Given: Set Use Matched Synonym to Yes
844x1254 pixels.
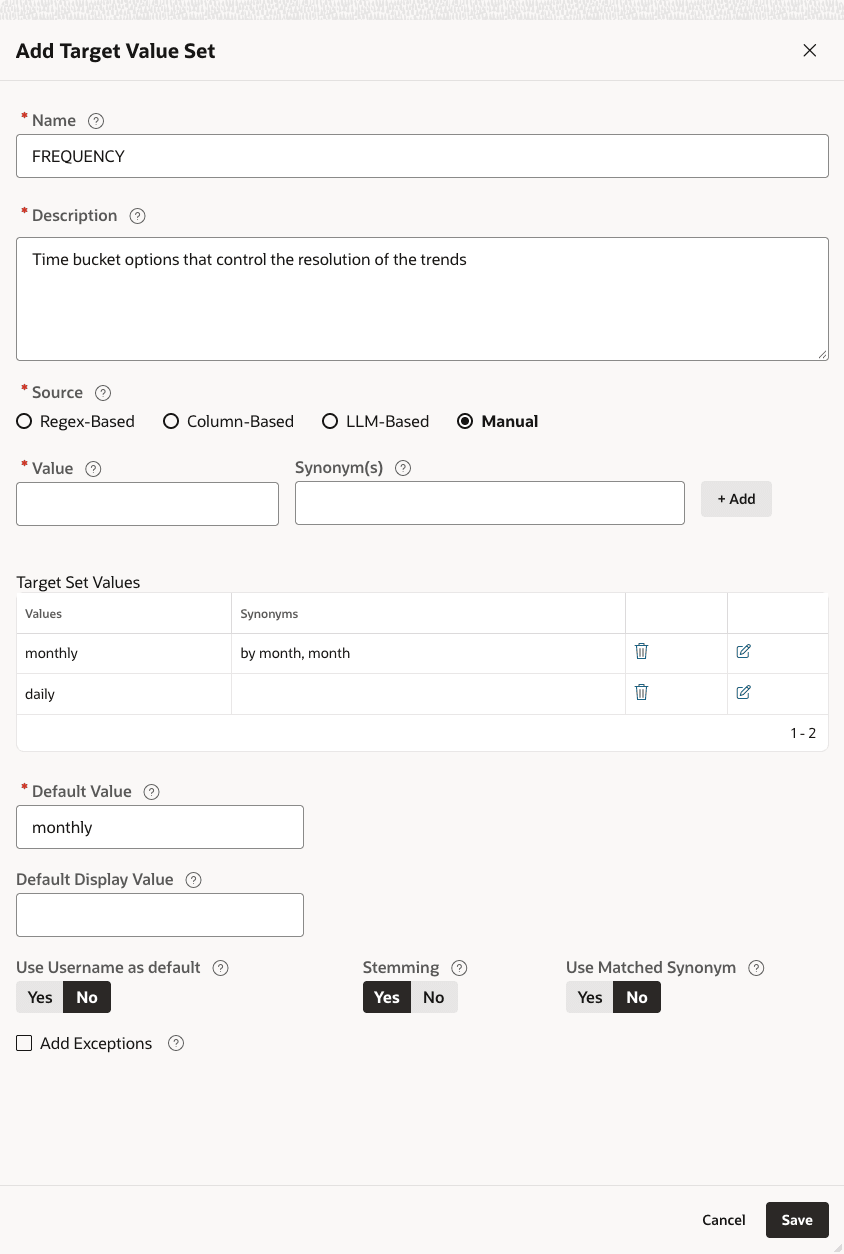Looking at the screenshot, I should click(590, 997).
